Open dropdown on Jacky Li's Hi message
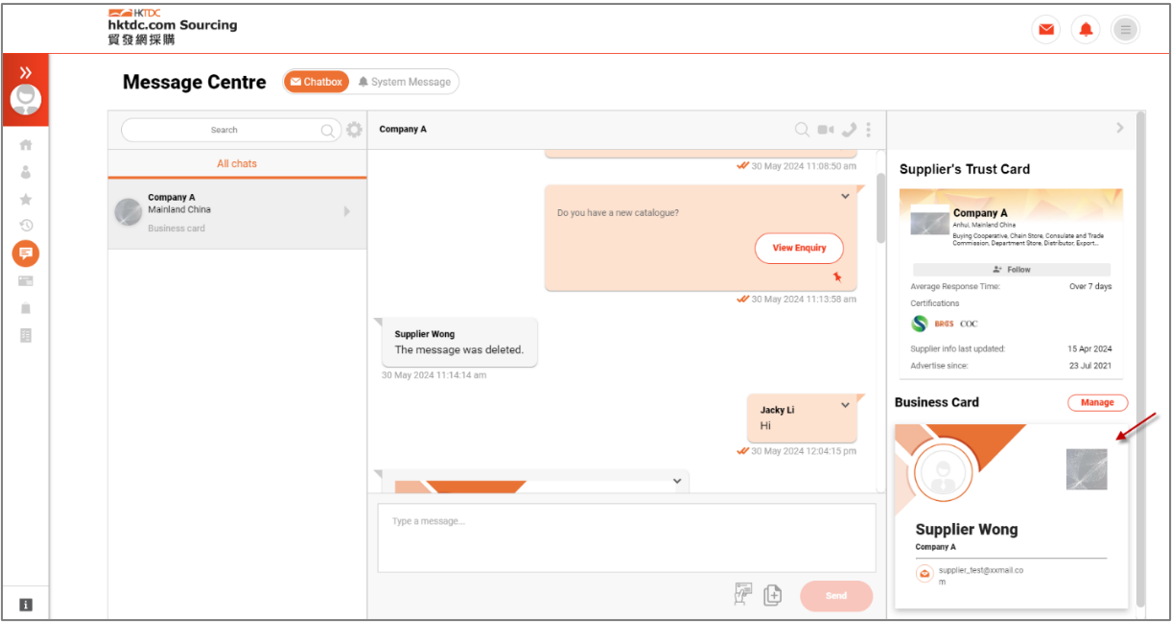Image resolution: width=1174 pixels, height=625 pixels. (845, 406)
